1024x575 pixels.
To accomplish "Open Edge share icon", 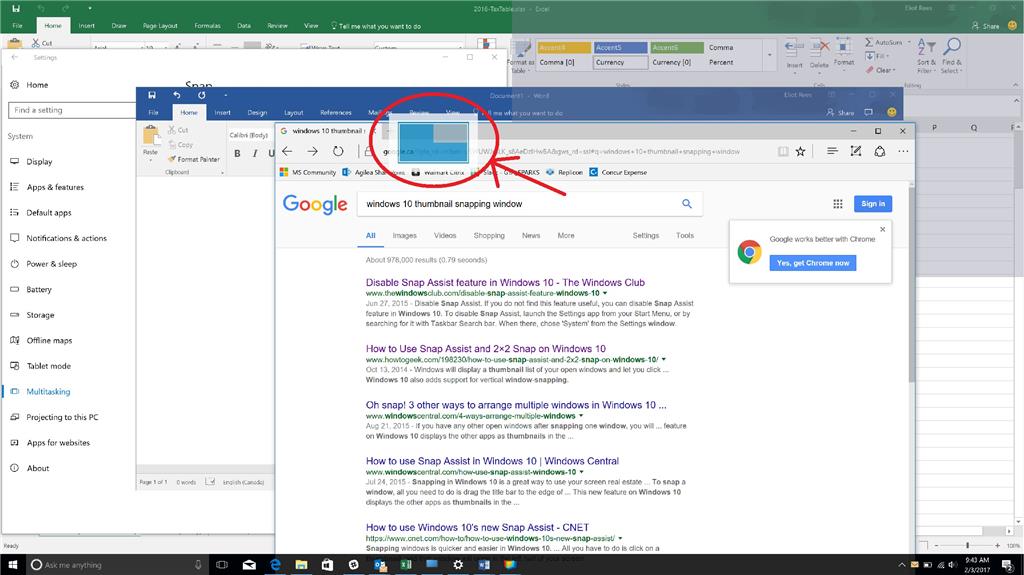I will 880,151.
